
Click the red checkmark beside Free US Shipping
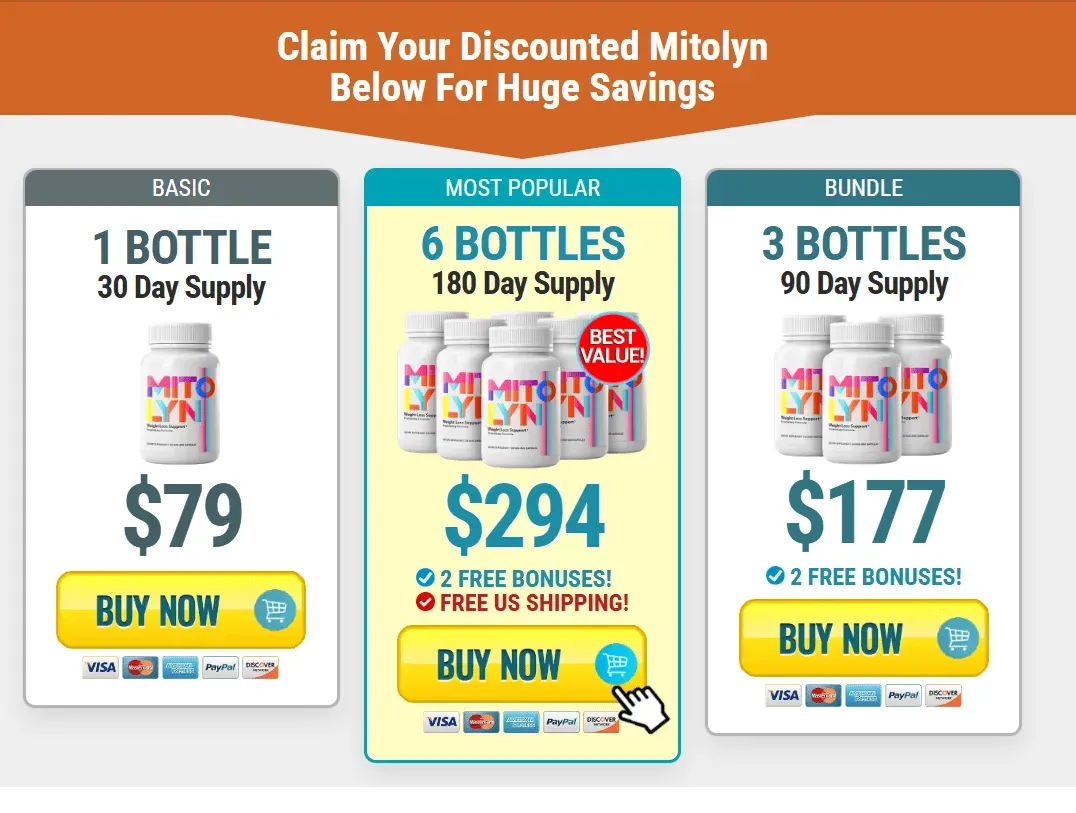(425, 602)
